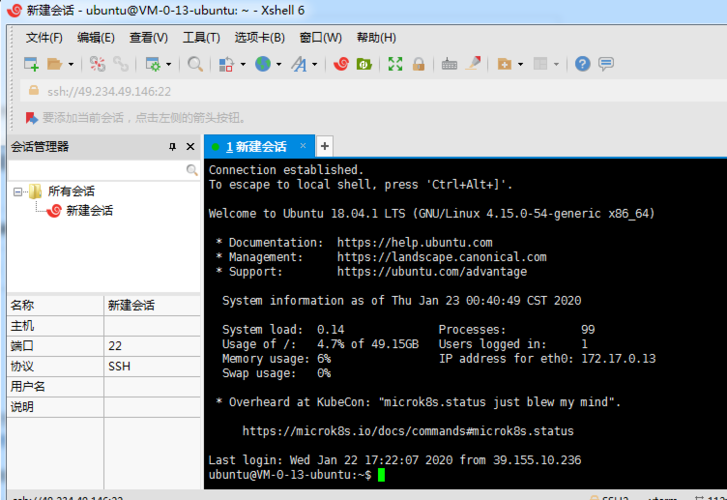Click the microk8s.io docs URL in terminal
Viewport: 727px width, 500px height.
click(x=408, y=431)
